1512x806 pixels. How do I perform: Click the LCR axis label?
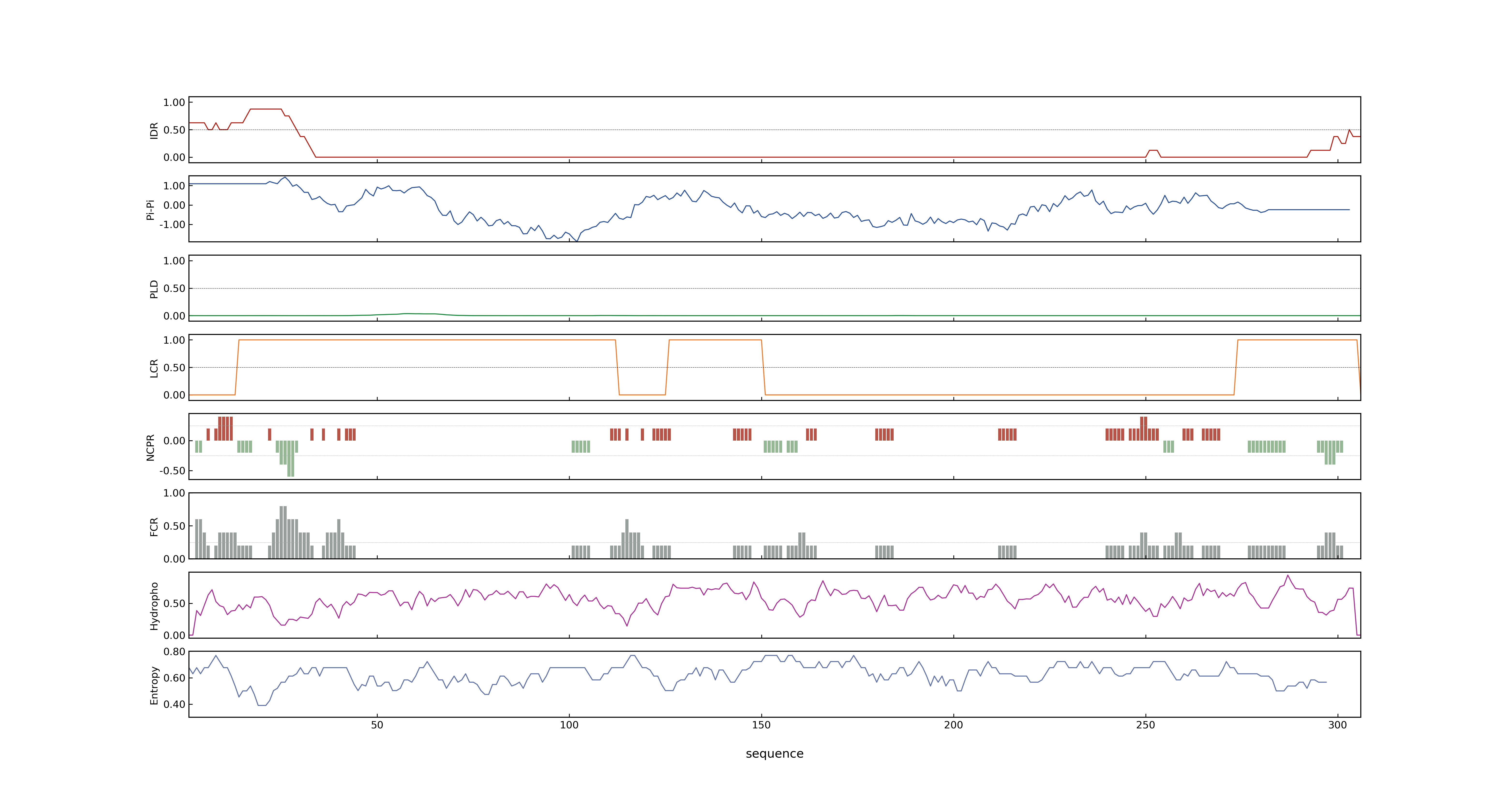(x=154, y=368)
